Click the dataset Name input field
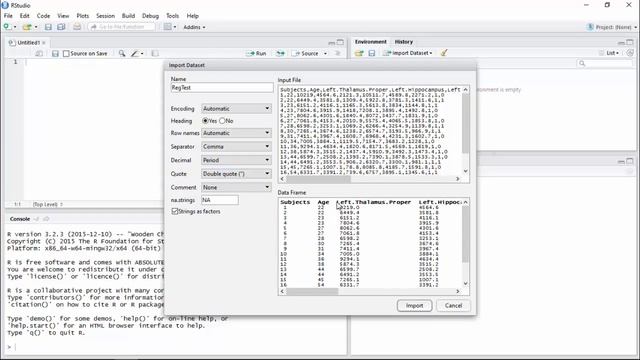The height and width of the screenshot is (360, 640). tap(222, 88)
